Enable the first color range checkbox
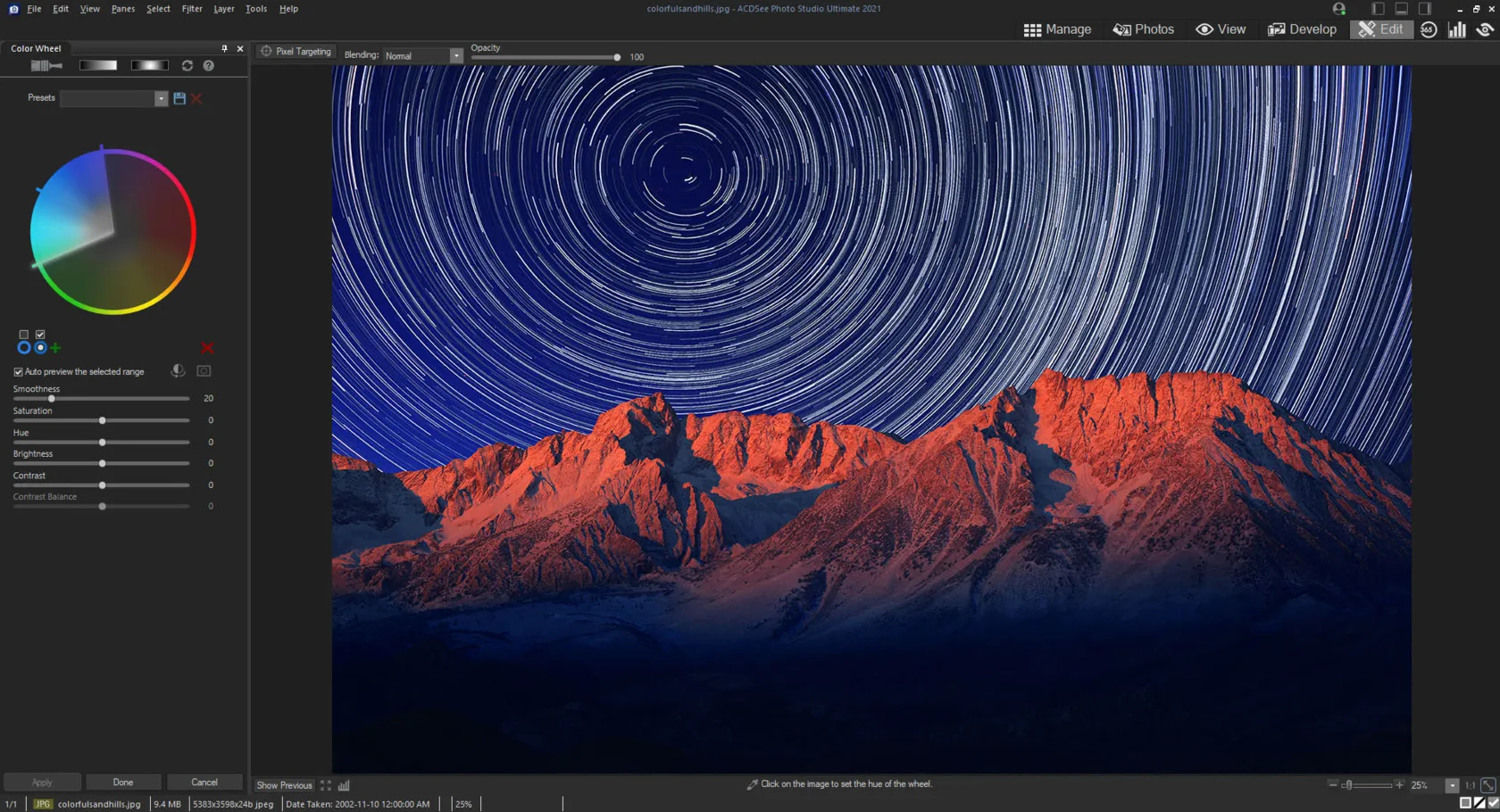 point(24,335)
